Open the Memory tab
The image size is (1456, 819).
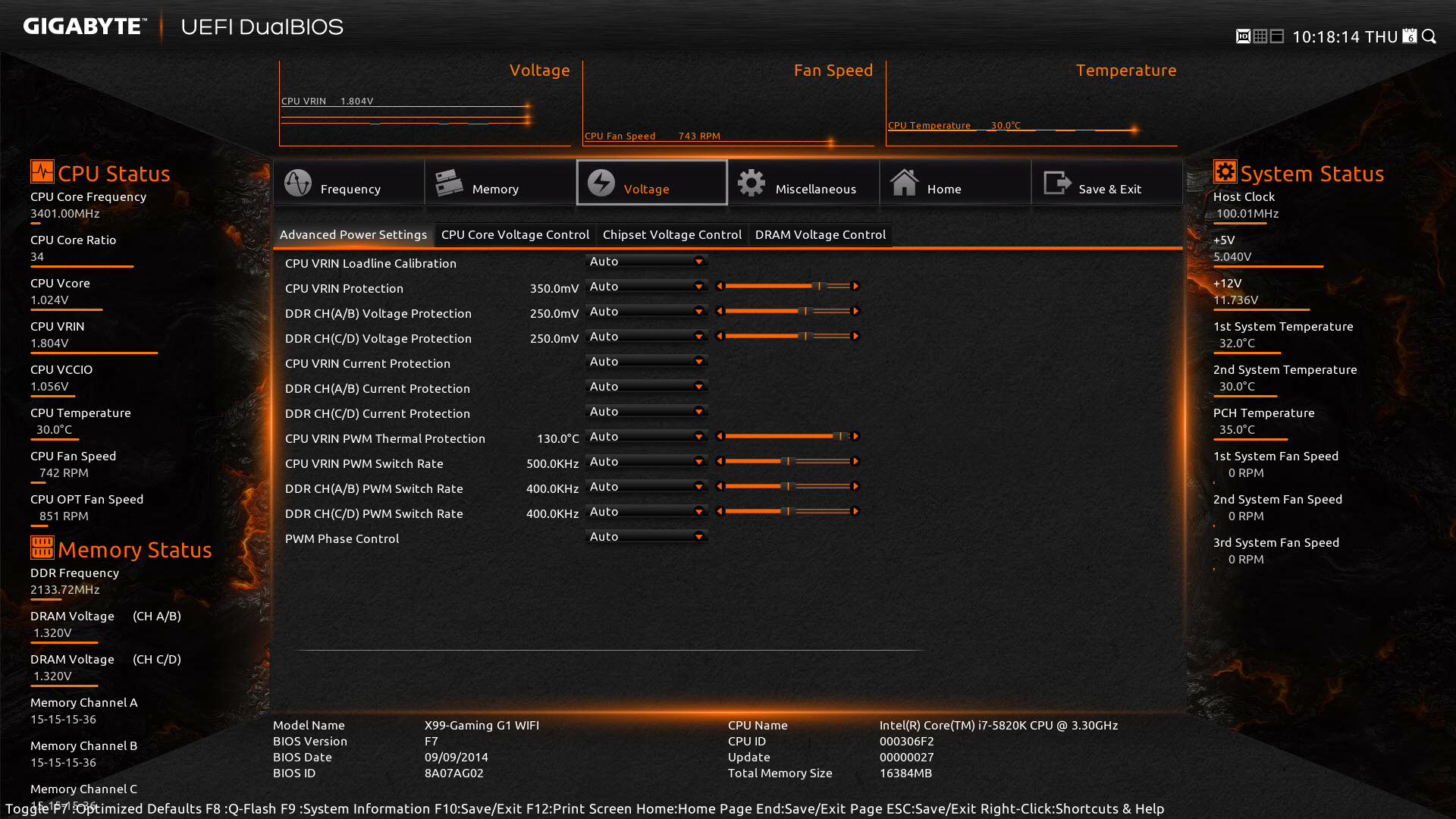click(500, 183)
